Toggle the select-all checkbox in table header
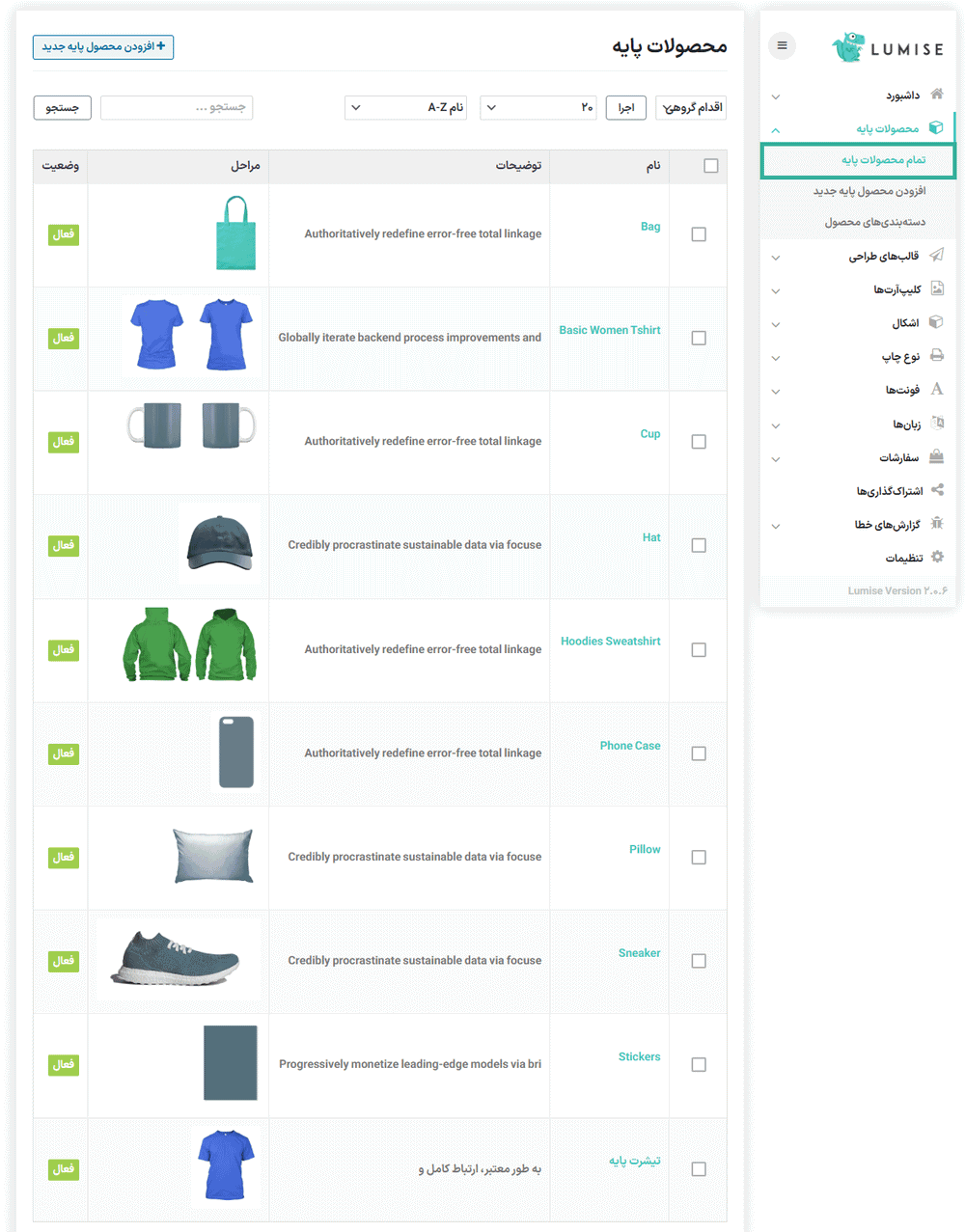Image resolution: width=965 pixels, height=1232 pixels. (711, 166)
